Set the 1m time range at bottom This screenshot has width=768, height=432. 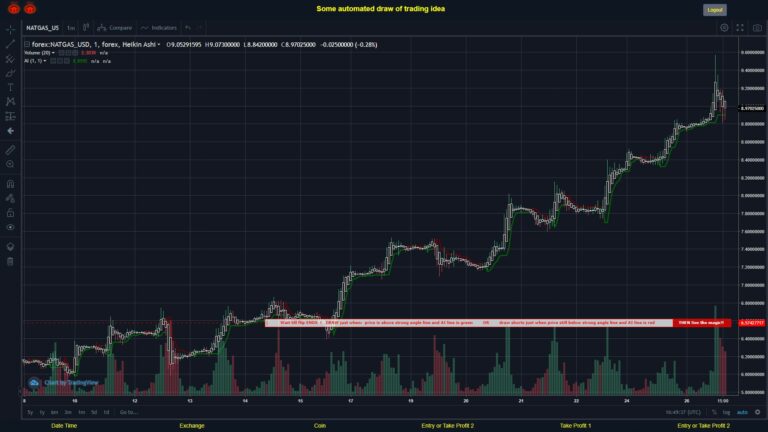[82, 412]
